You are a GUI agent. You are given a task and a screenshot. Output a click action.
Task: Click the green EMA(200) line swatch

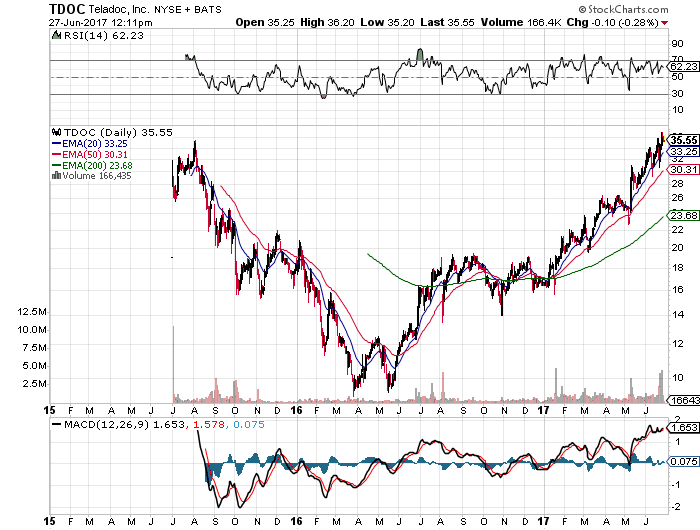[x=57, y=165]
